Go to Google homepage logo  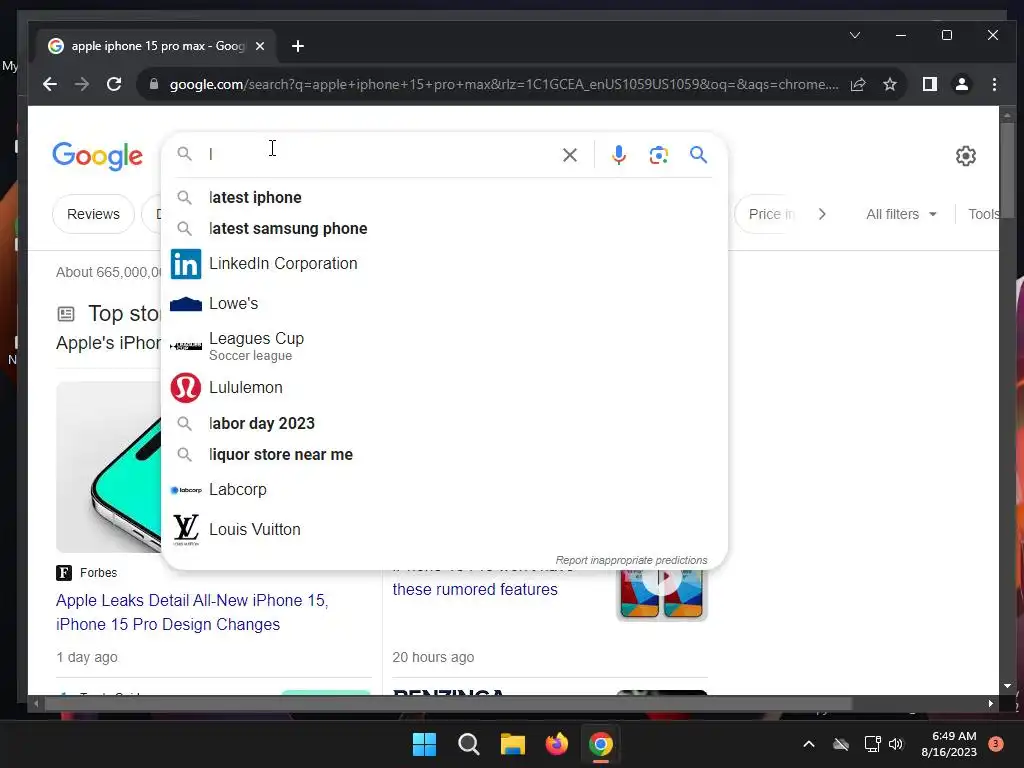pyautogui.click(x=97, y=156)
